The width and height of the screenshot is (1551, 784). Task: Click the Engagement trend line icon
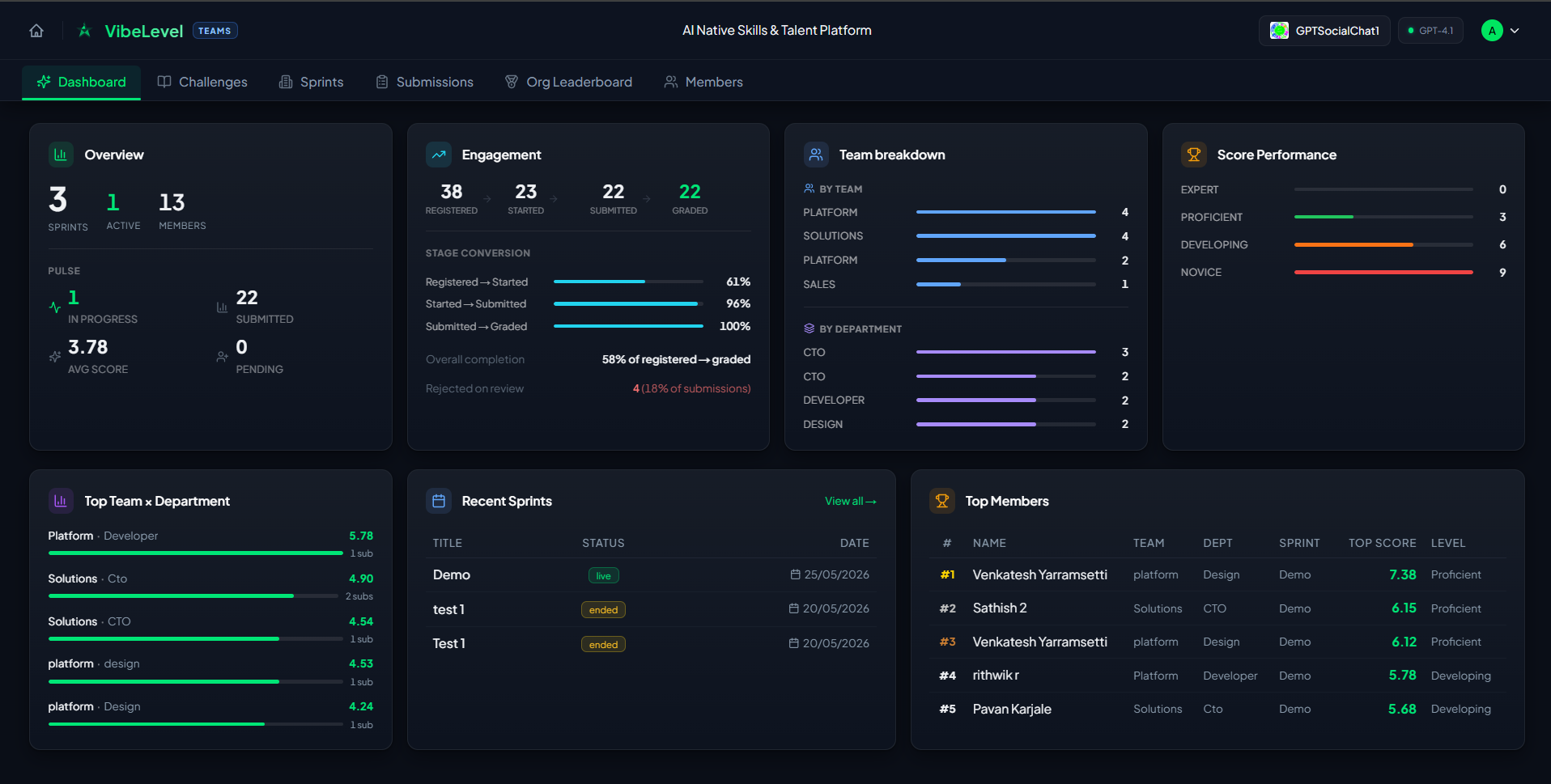tap(439, 155)
